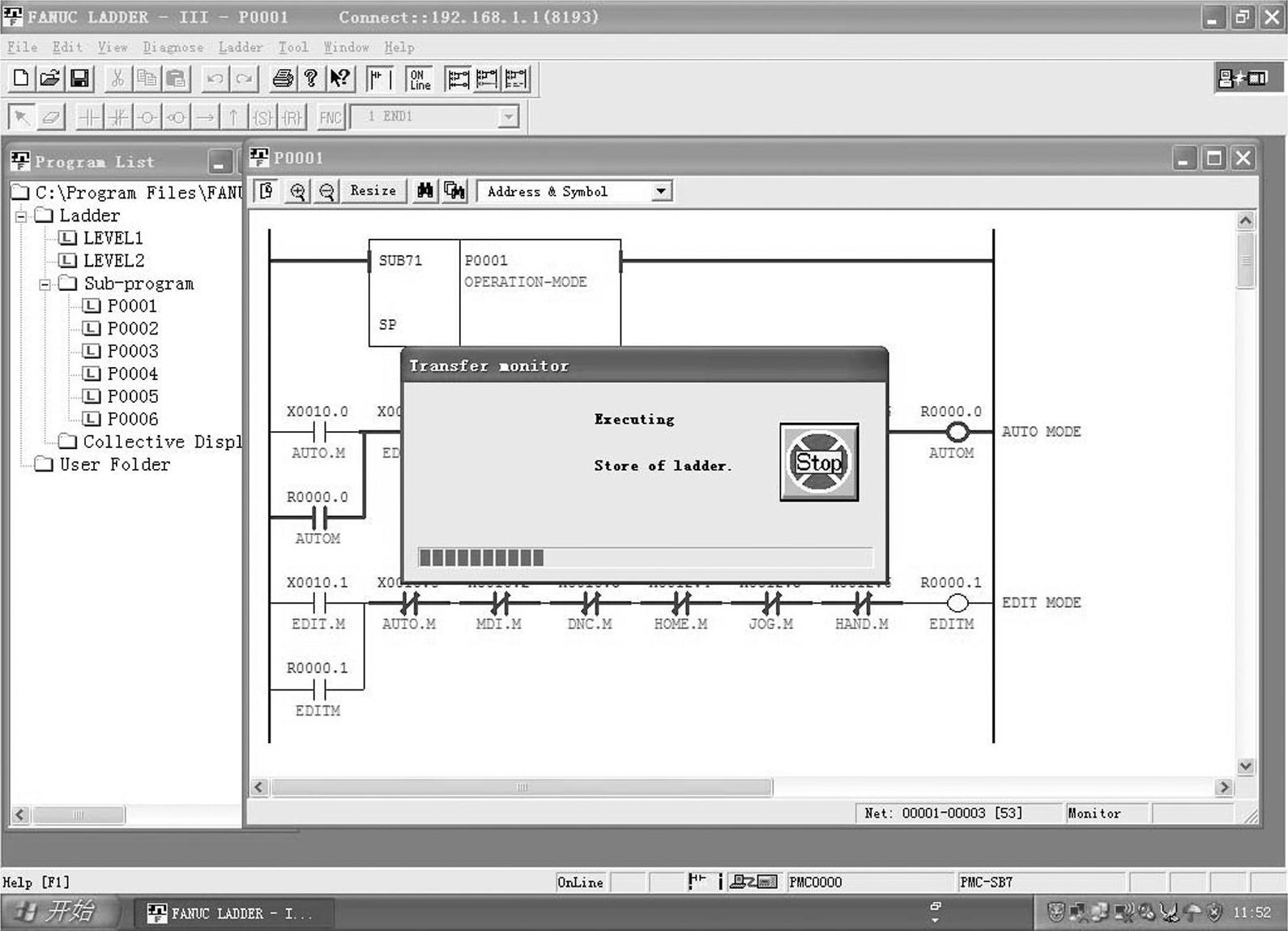The image size is (1288, 931).
Task: Click the Cut scissors icon
Action: (x=117, y=79)
